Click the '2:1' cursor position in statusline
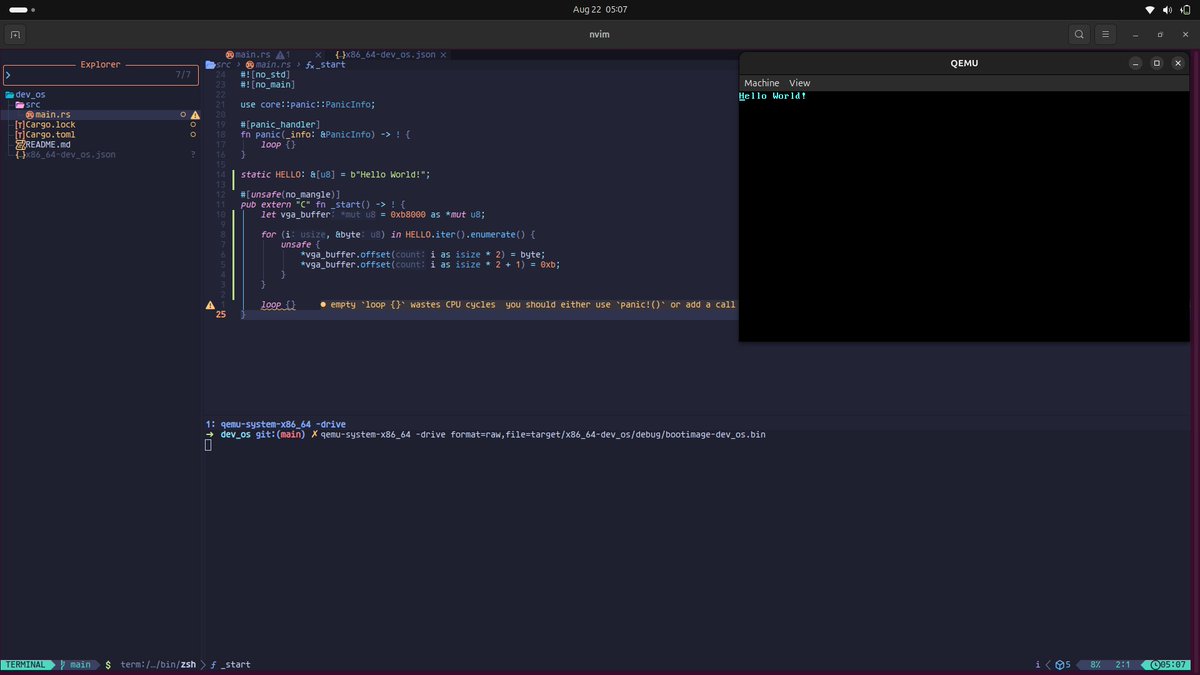Image resolution: width=1200 pixels, height=675 pixels. point(1123,664)
